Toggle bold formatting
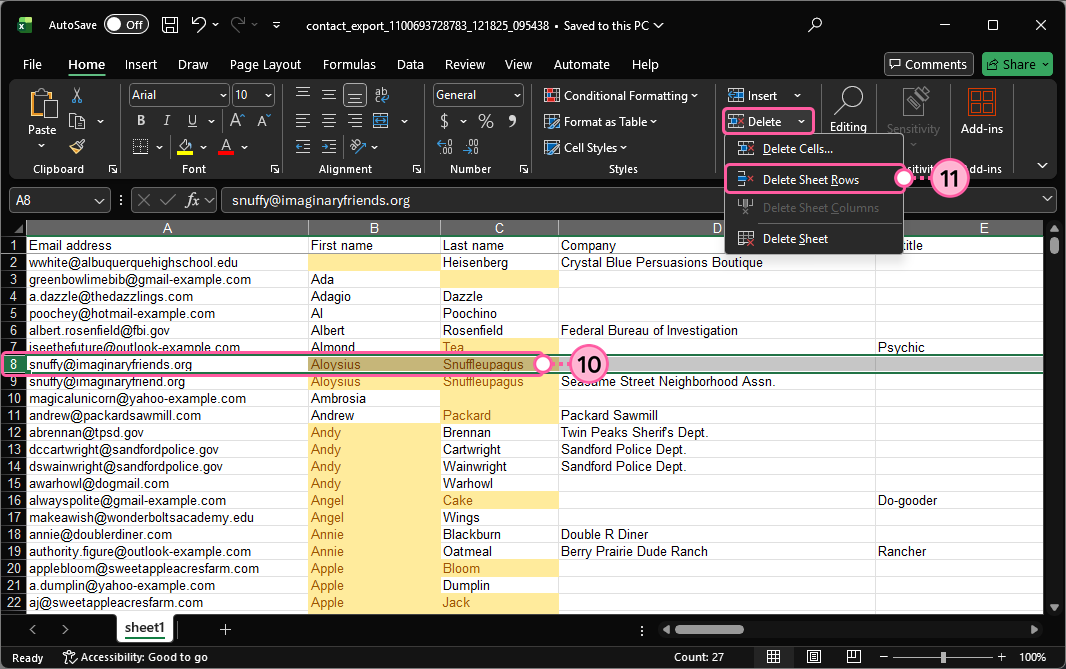This screenshot has width=1066, height=669. [141, 121]
